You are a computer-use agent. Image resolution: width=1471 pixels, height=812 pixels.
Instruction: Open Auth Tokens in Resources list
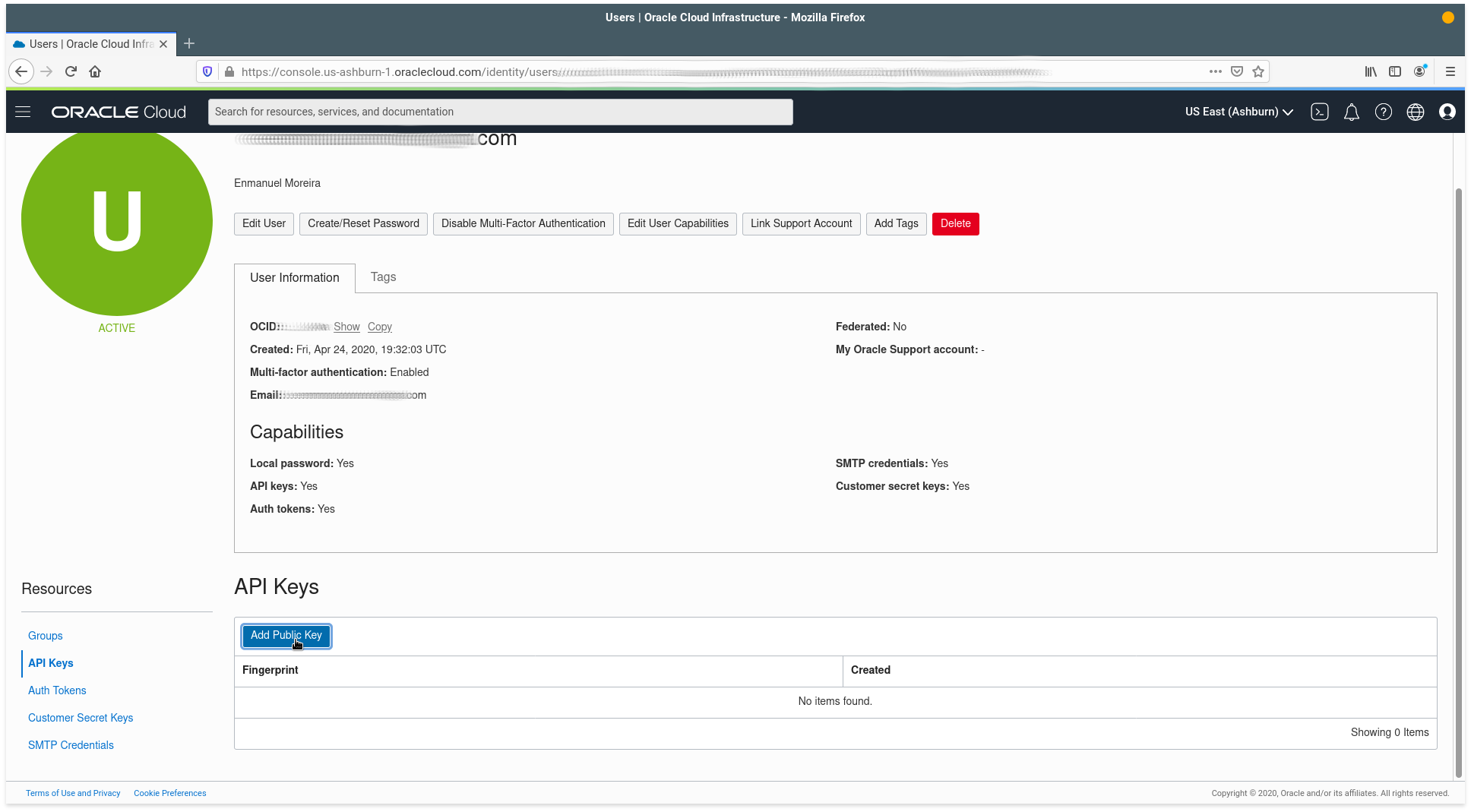tap(57, 690)
